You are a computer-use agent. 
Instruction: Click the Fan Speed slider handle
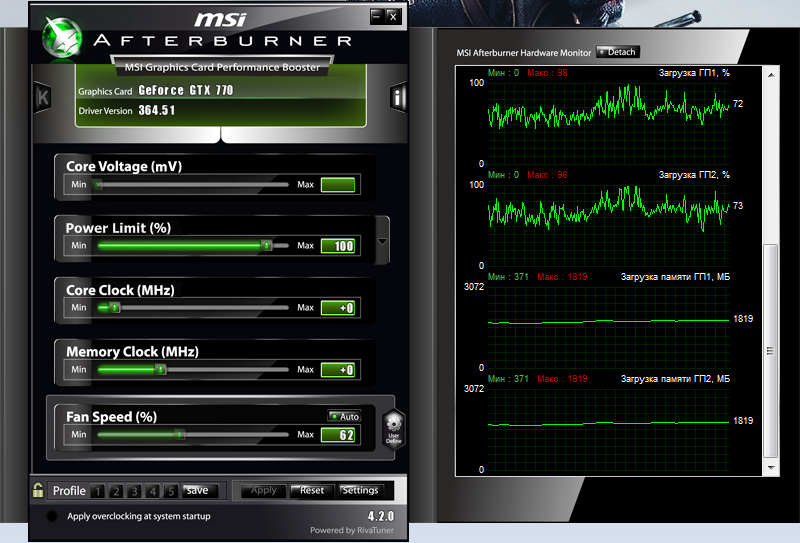[179, 434]
